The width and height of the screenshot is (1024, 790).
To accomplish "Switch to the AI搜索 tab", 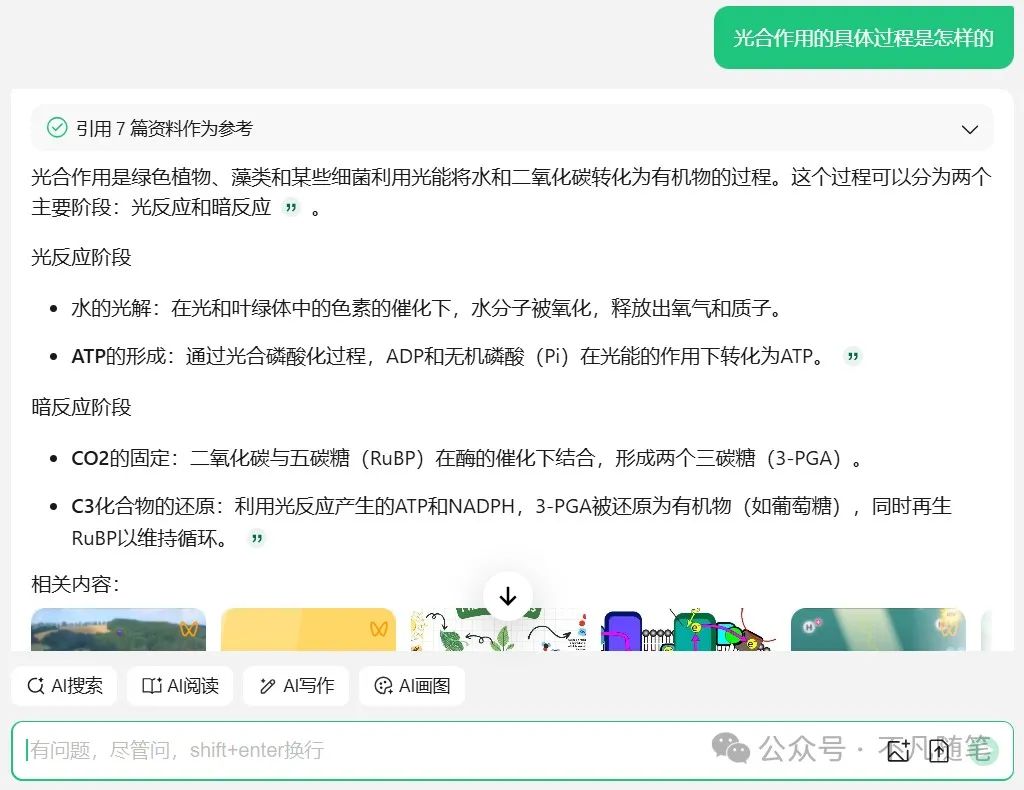I will (x=63, y=686).
